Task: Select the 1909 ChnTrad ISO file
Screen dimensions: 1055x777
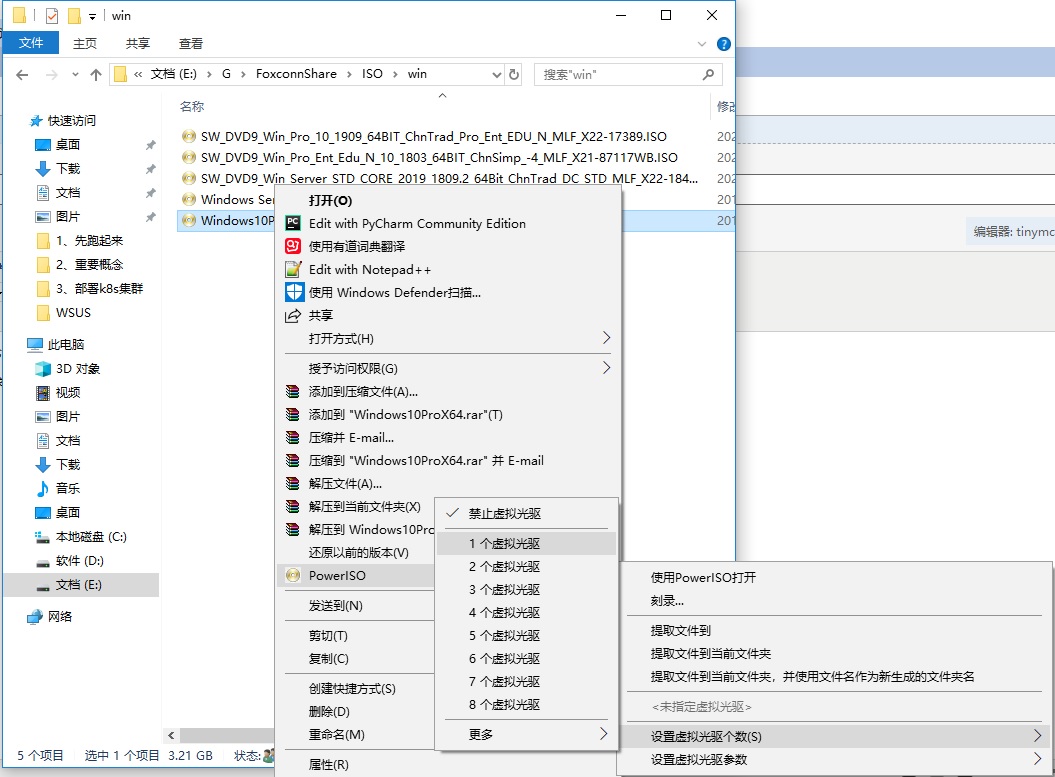Action: tap(433, 137)
